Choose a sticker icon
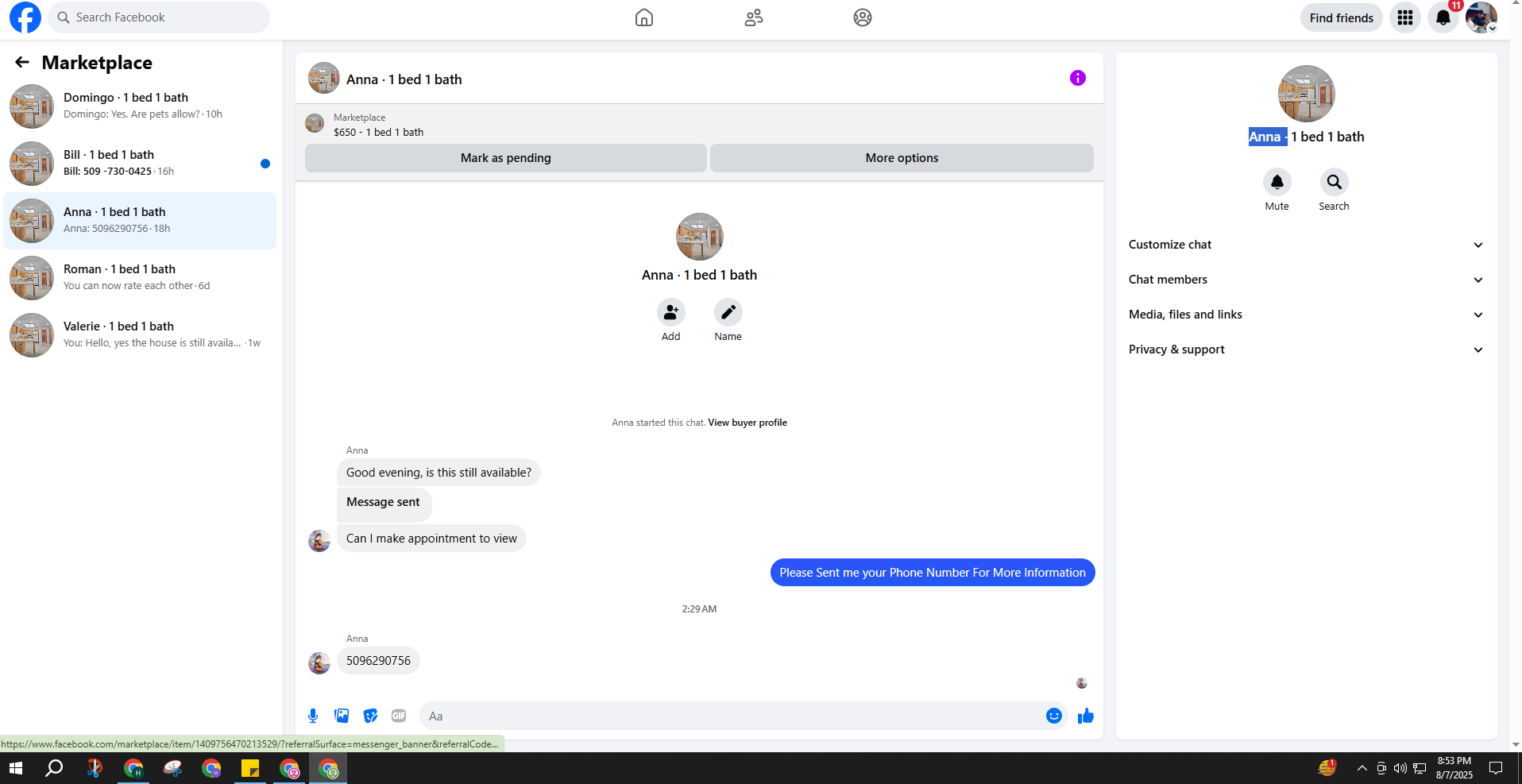Screen dimensions: 1522x784 (370, 716)
